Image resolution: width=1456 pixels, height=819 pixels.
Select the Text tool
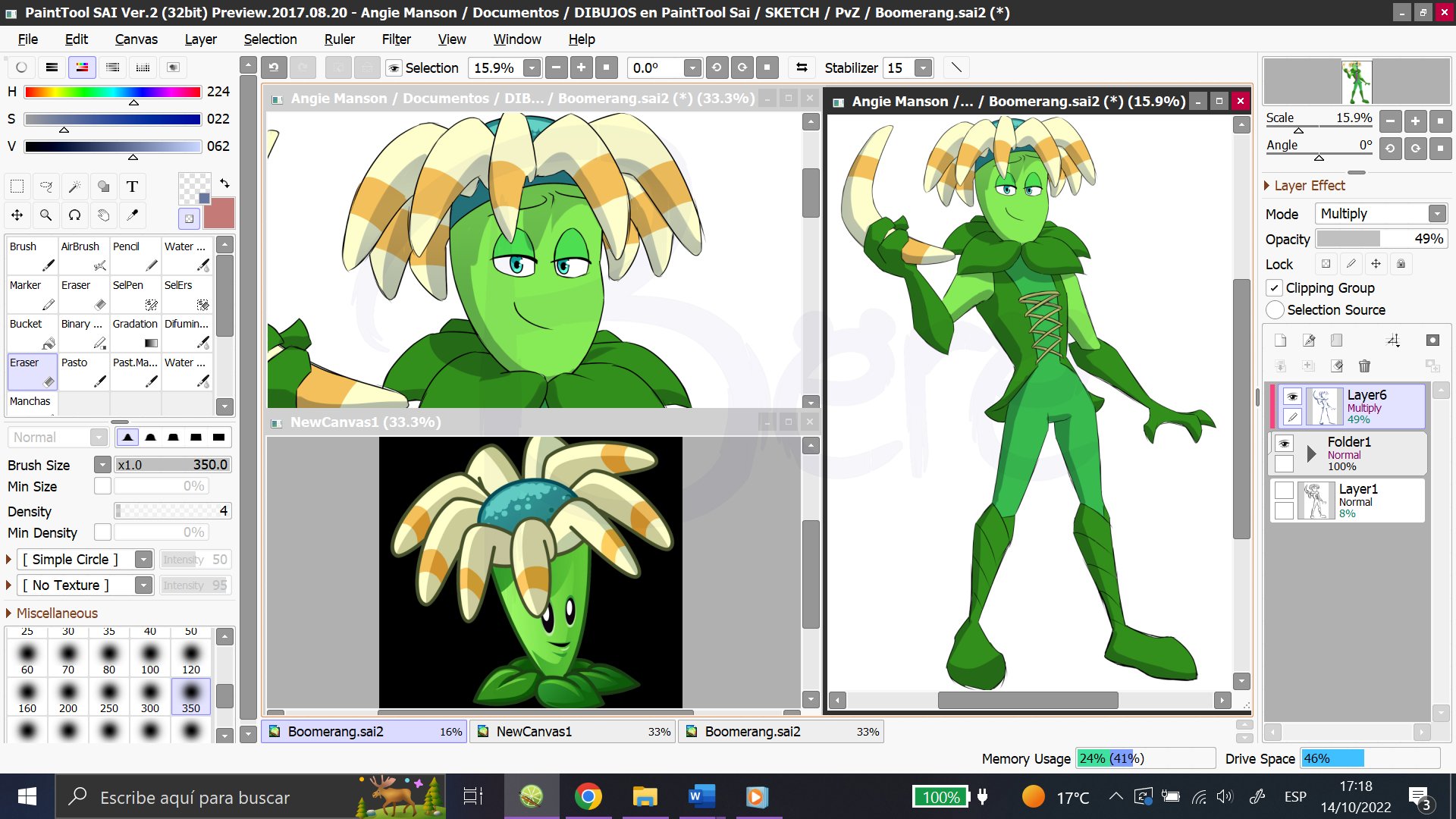[132, 186]
